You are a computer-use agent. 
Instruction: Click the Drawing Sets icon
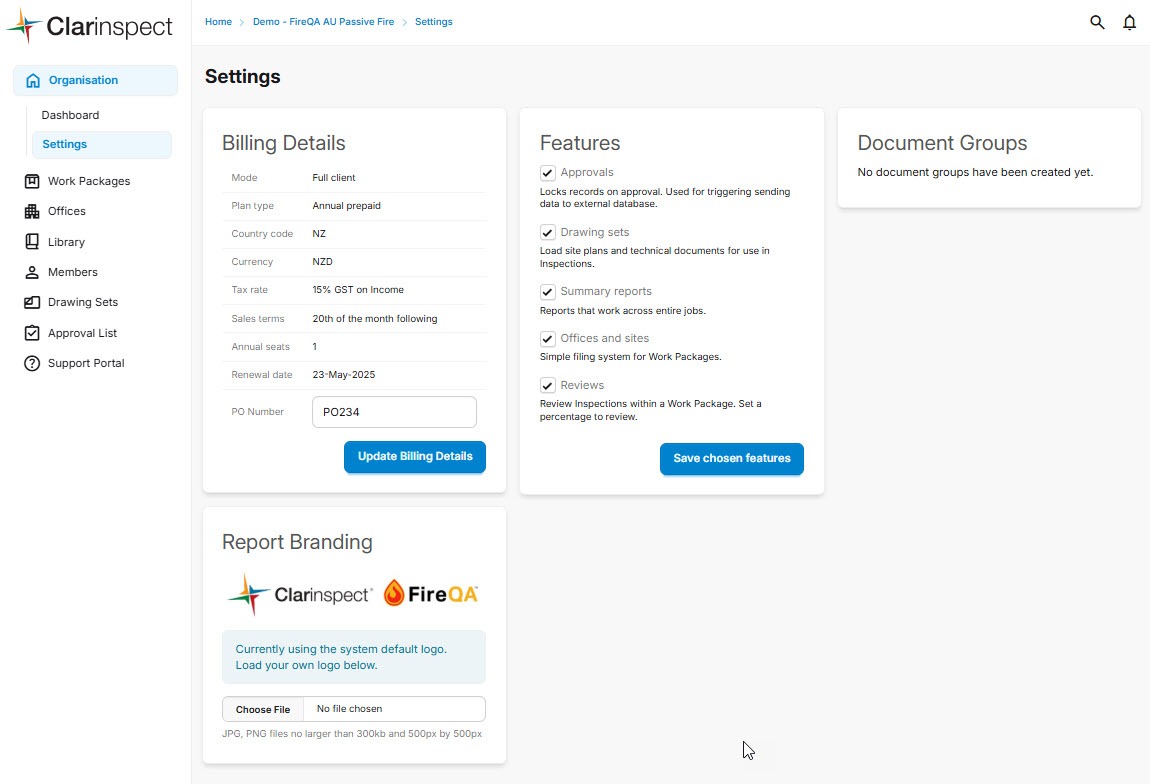click(31, 302)
